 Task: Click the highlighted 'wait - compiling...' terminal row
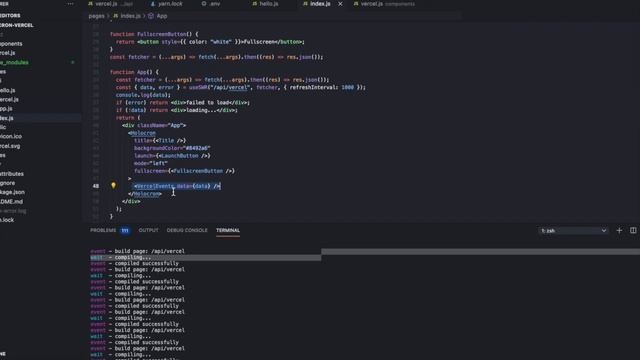(x=205, y=258)
